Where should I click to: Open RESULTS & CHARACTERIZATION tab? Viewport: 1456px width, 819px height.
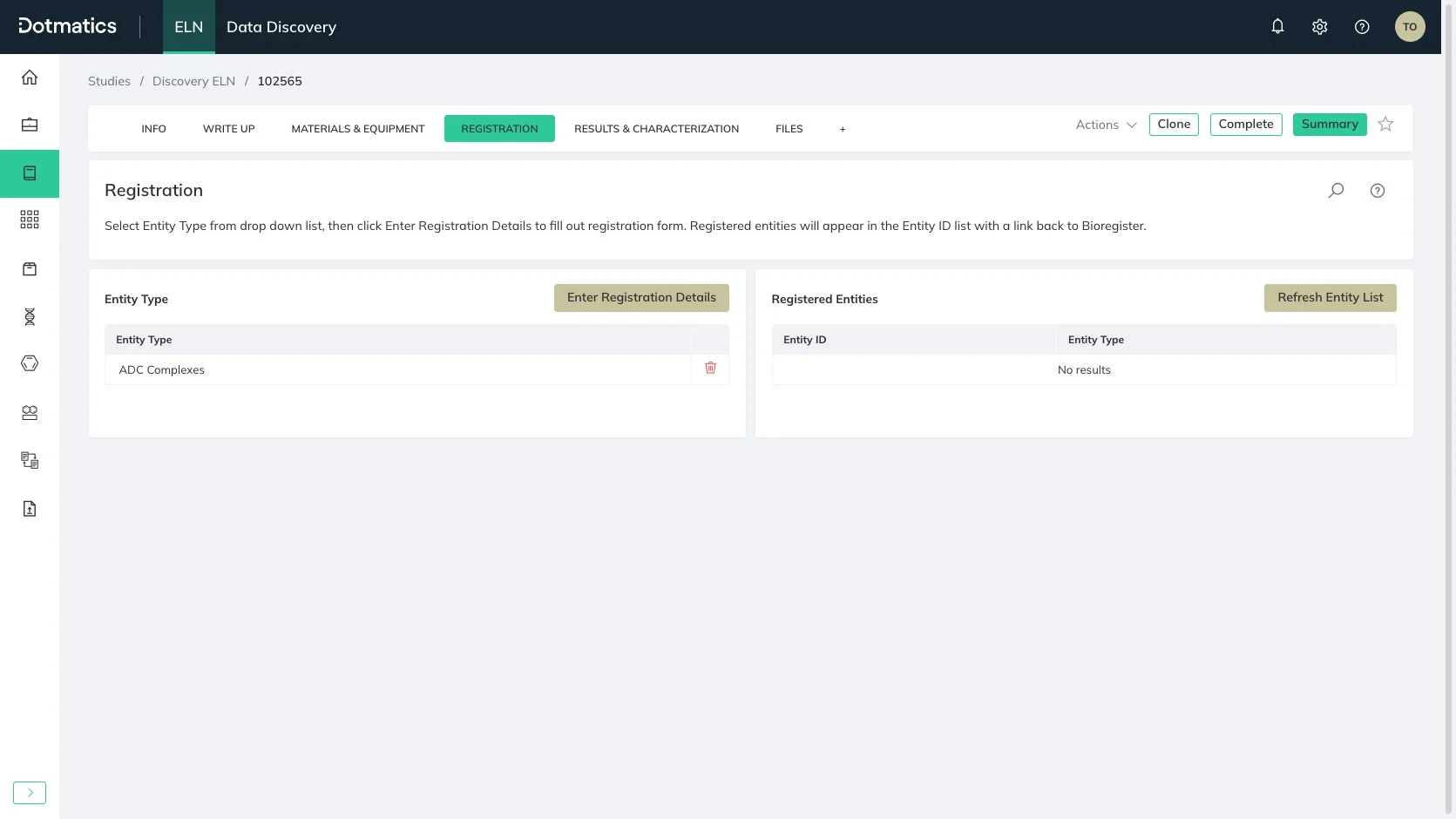pos(656,129)
